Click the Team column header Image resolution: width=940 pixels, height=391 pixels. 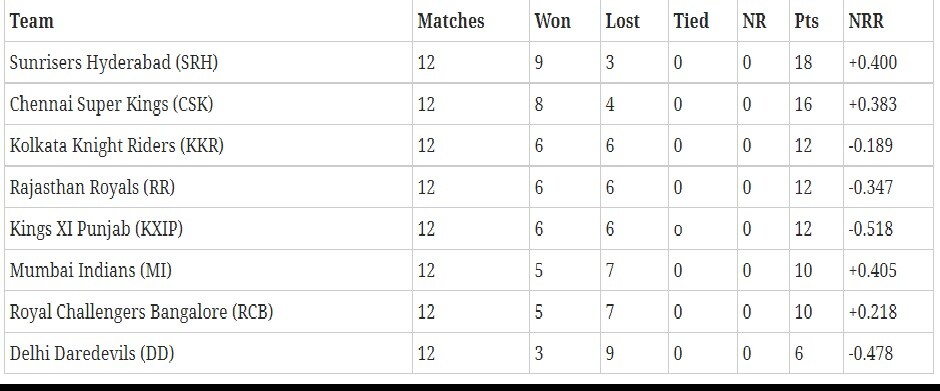pos(32,21)
